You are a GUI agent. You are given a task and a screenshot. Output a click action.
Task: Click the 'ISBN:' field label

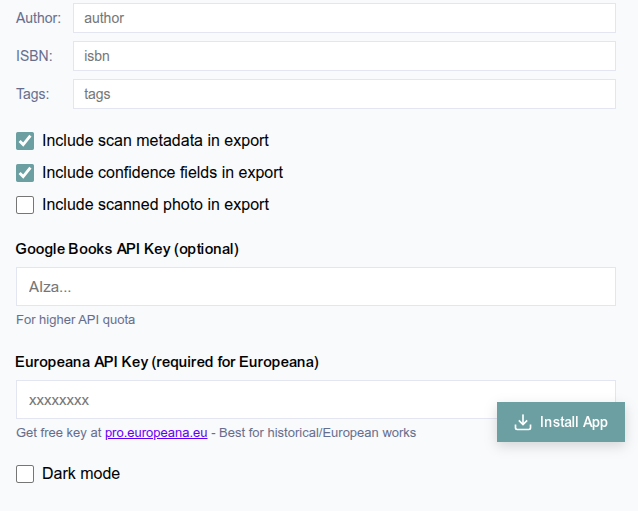34,56
